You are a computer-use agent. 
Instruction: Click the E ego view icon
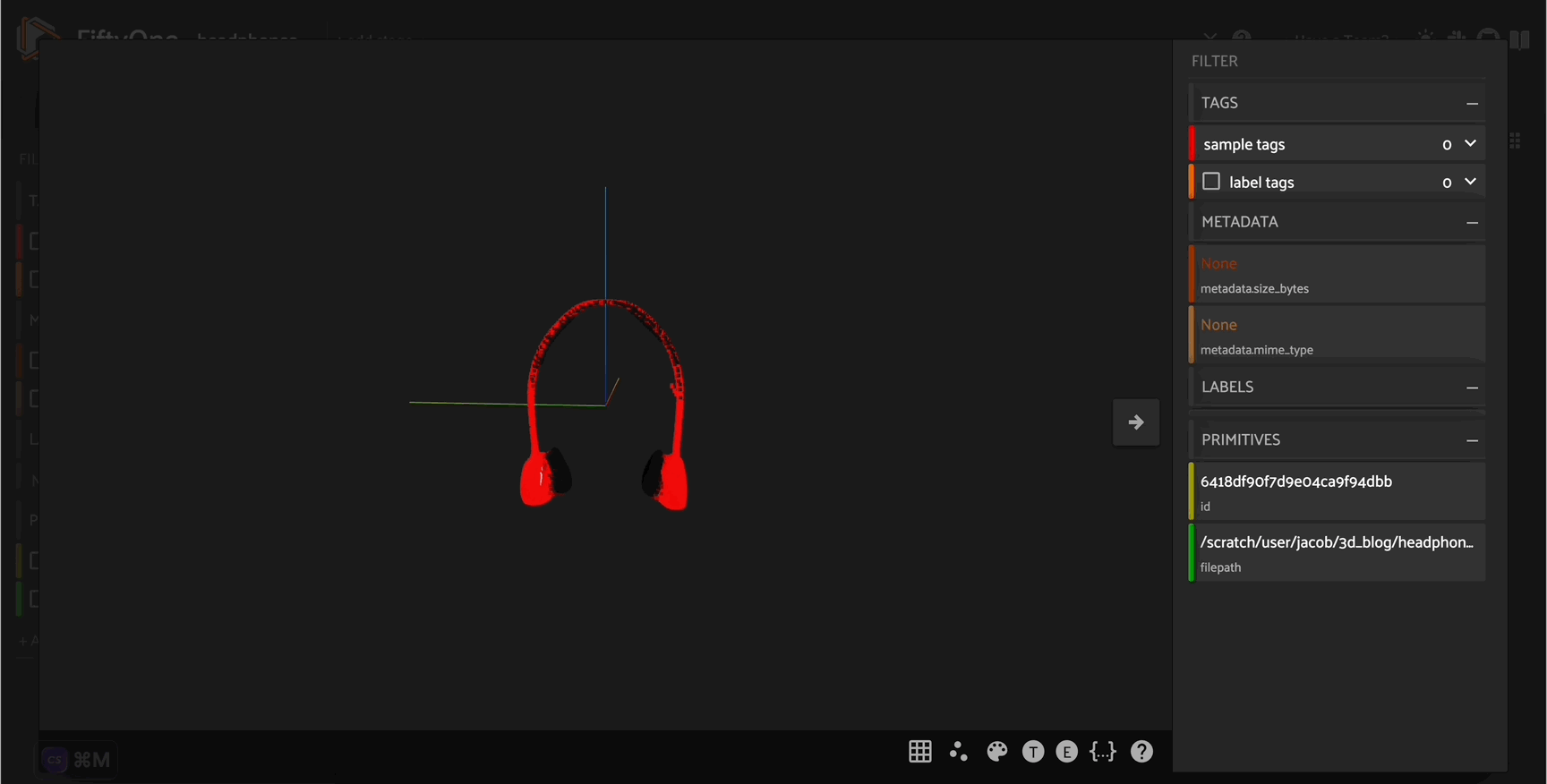[x=1066, y=752]
